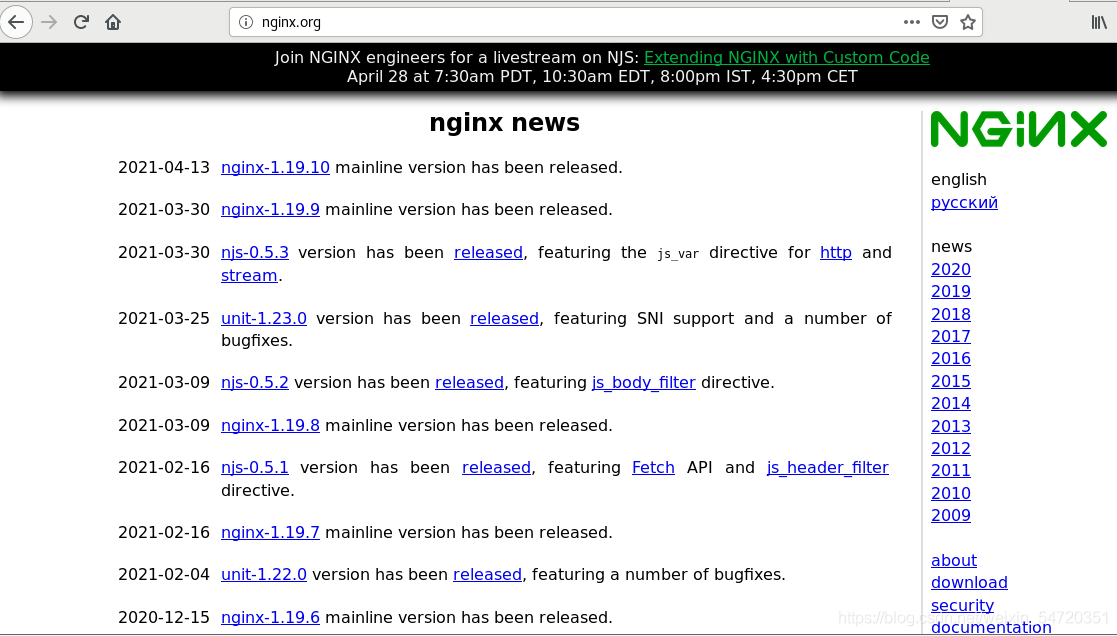Click the NGINX logo
Screen dimensions: 1117x636
click(1019, 129)
